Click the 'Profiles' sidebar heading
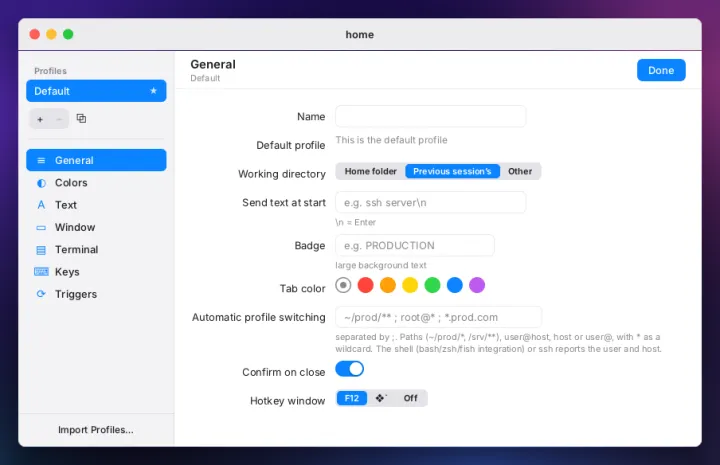Screen dimensions: 720x465 click(x=51, y=71)
